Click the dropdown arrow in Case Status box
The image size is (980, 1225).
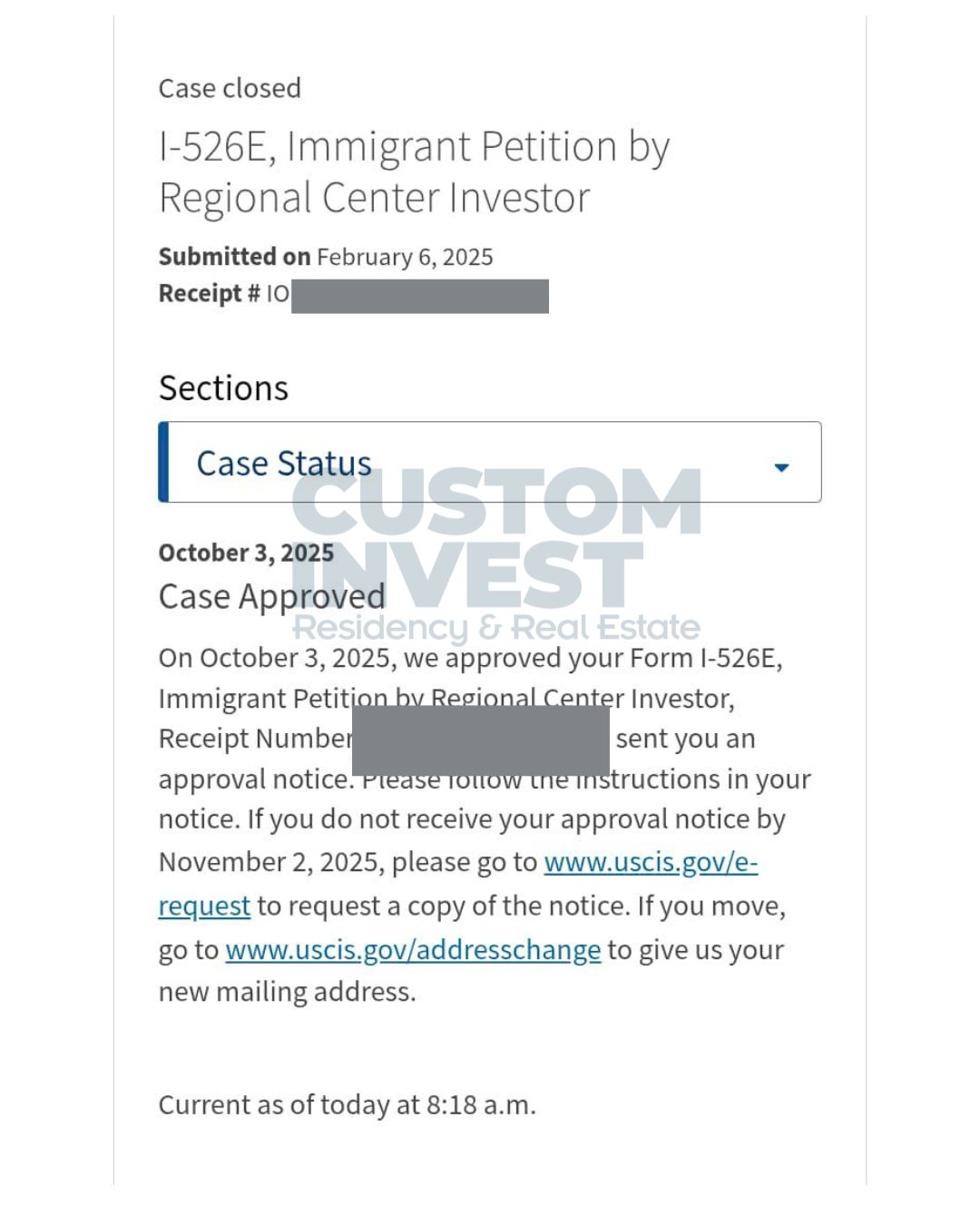pyautogui.click(x=781, y=467)
